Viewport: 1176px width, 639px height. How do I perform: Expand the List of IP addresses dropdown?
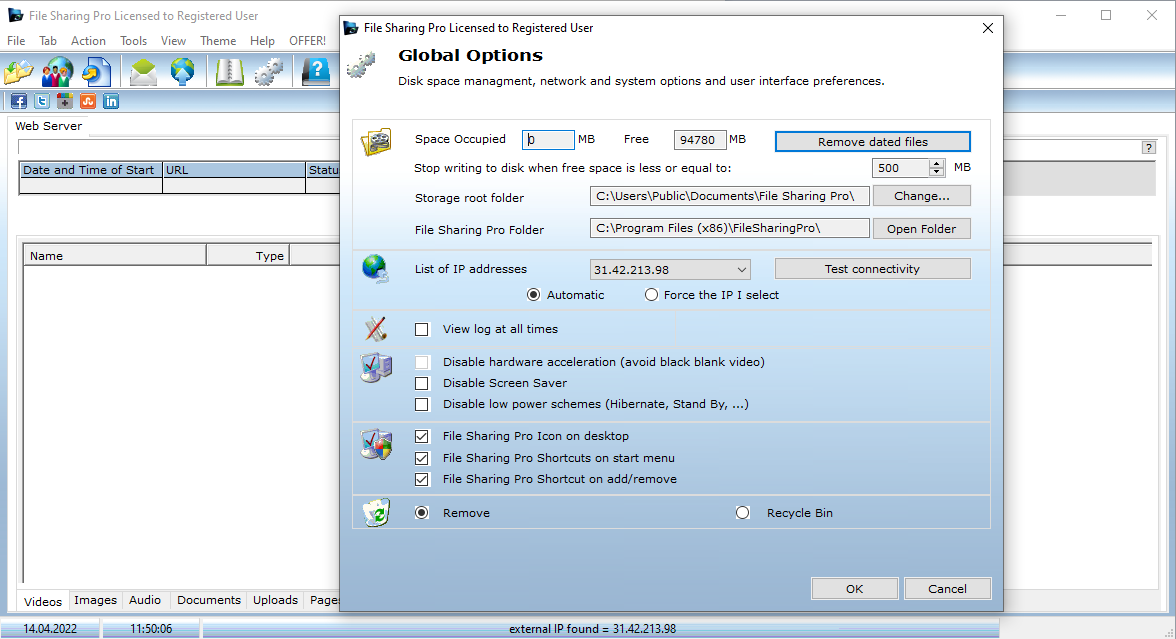(x=741, y=270)
